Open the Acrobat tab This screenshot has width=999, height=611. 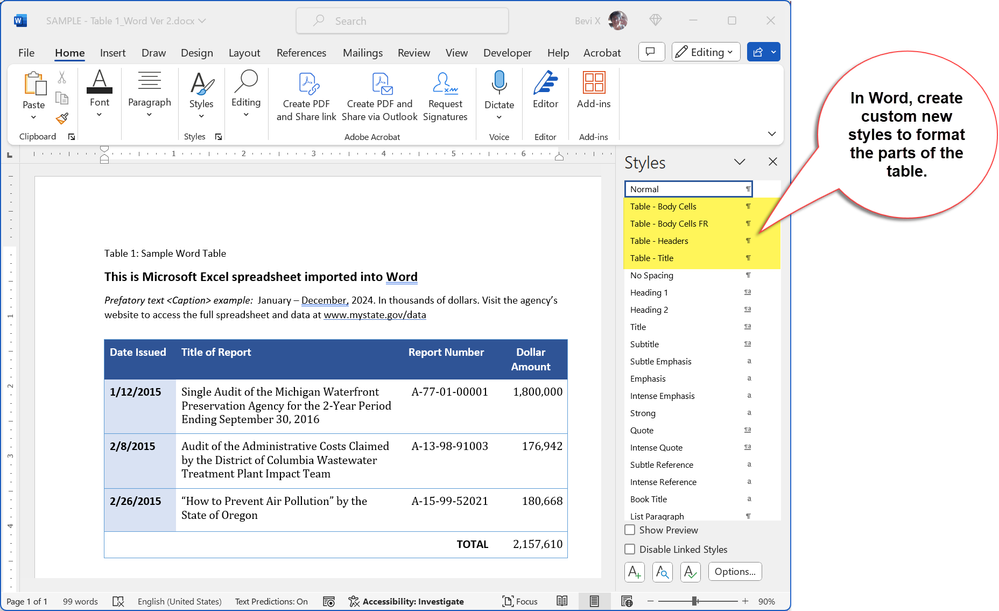pos(602,53)
